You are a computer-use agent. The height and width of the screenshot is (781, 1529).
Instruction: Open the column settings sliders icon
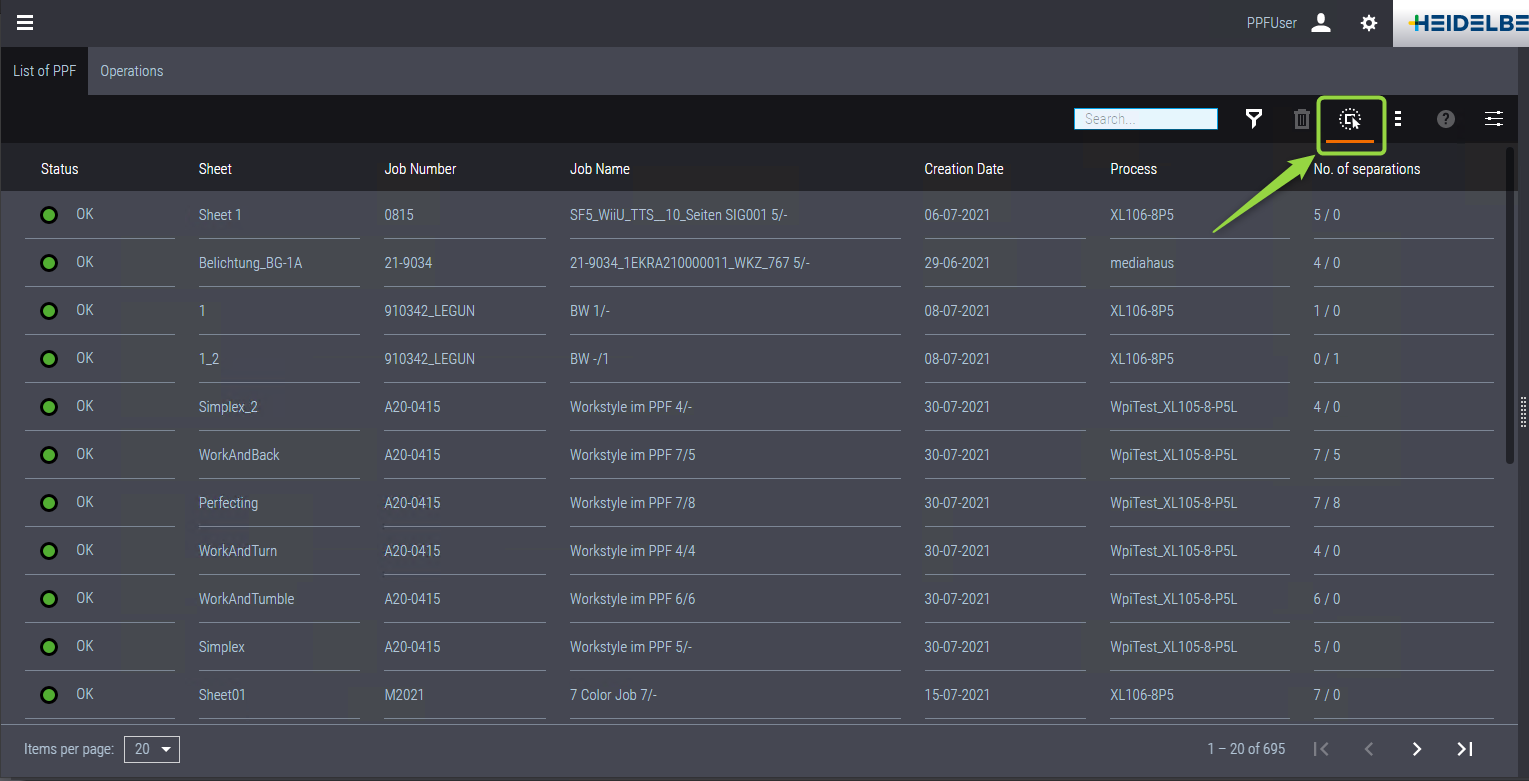tap(1493, 119)
